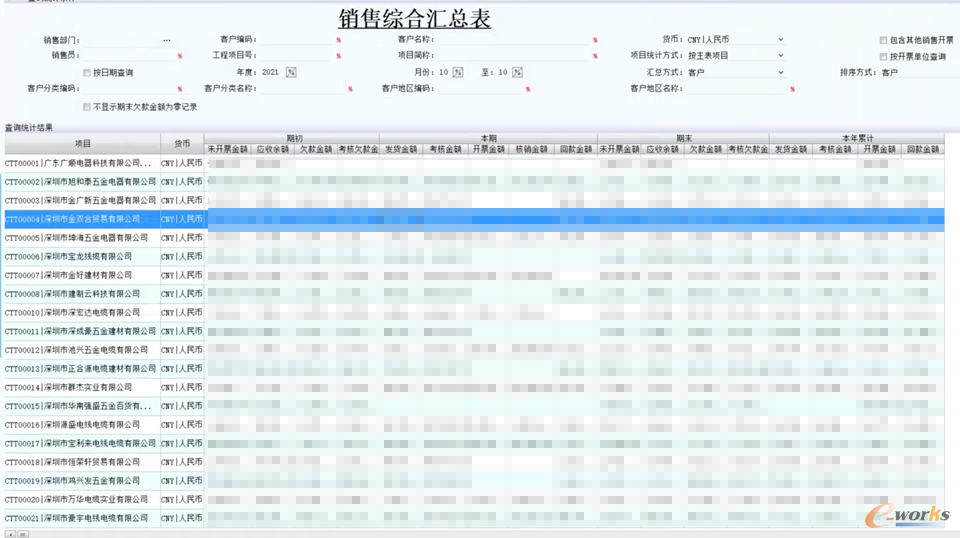The height and width of the screenshot is (538, 960).
Task: Click the 客户地区名称 input field
Action: pos(737,89)
